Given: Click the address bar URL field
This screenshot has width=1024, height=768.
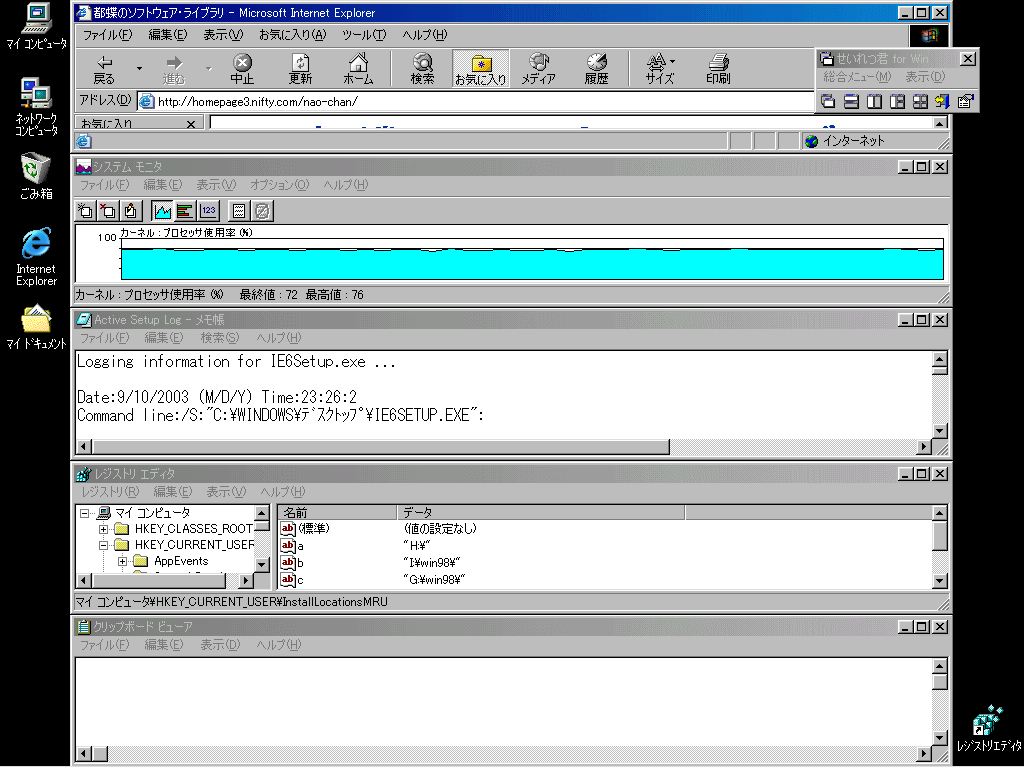Looking at the screenshot, I should coord(476,101).
